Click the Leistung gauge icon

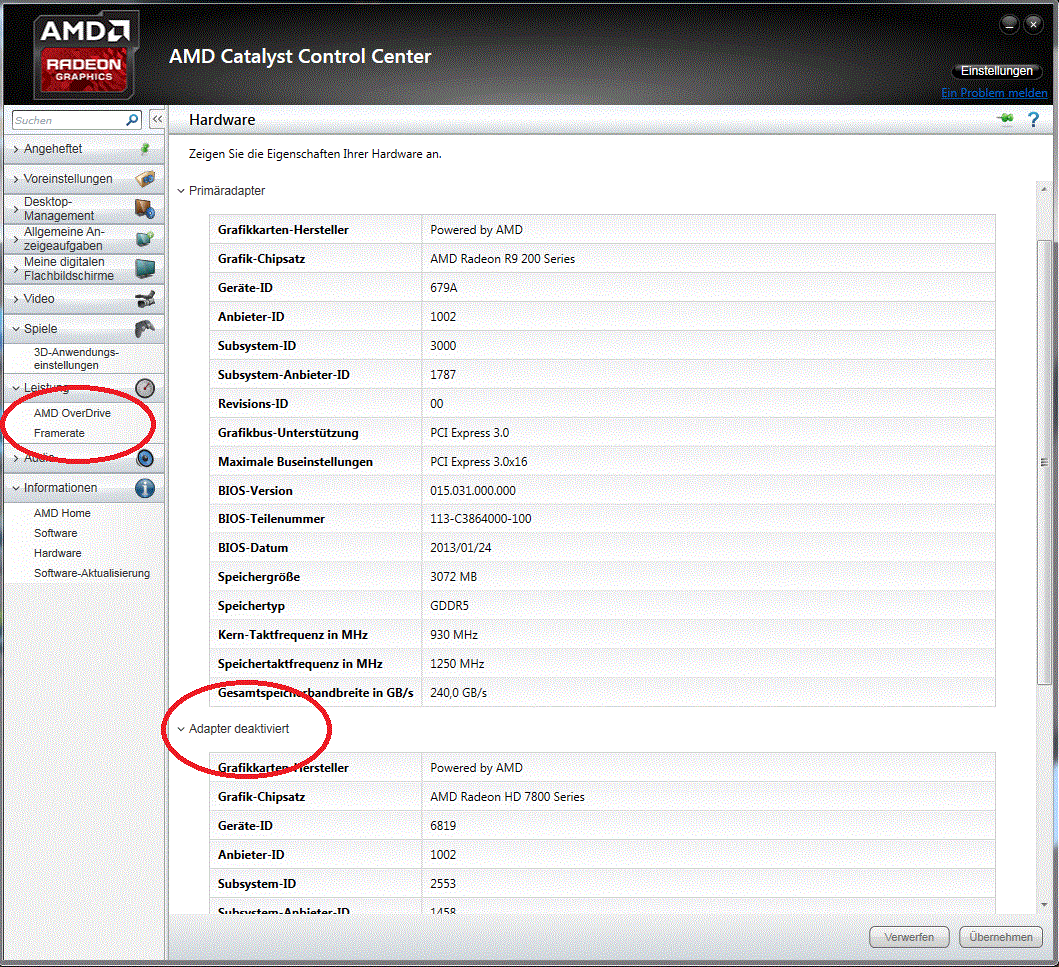[x=145, y=388]
